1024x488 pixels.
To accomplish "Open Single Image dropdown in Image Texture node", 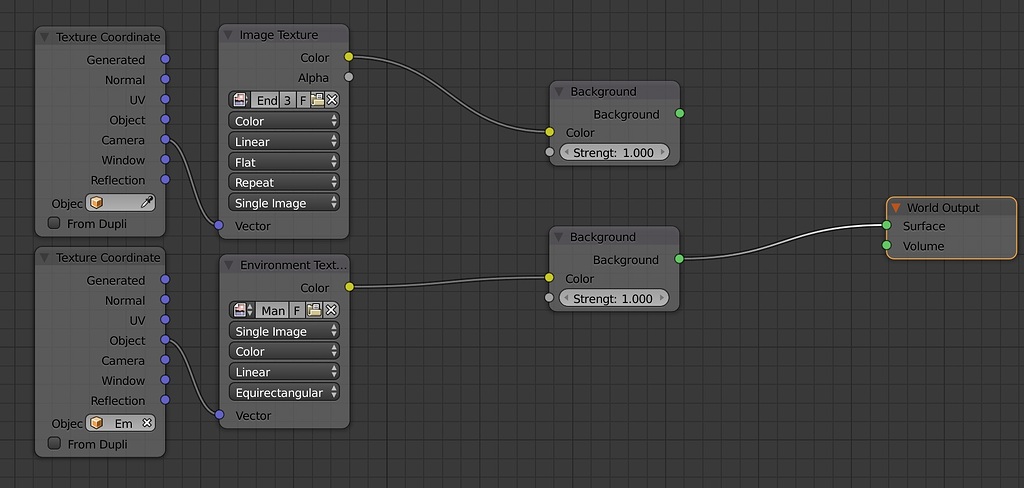I will 284,203.
